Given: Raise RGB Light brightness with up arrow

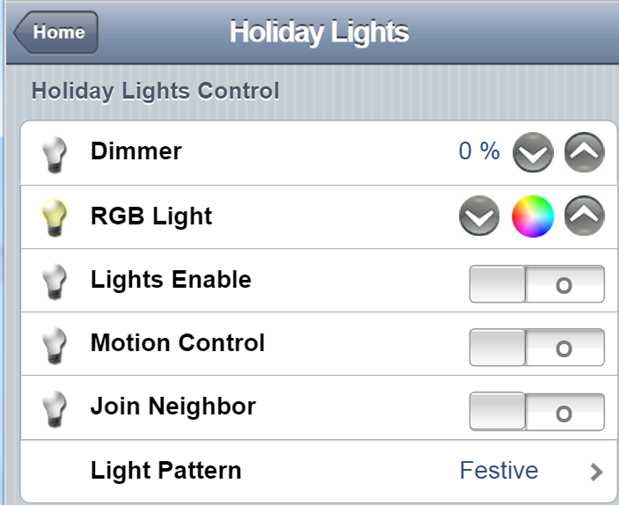Looking at the screenshot, I should [584, 216].
